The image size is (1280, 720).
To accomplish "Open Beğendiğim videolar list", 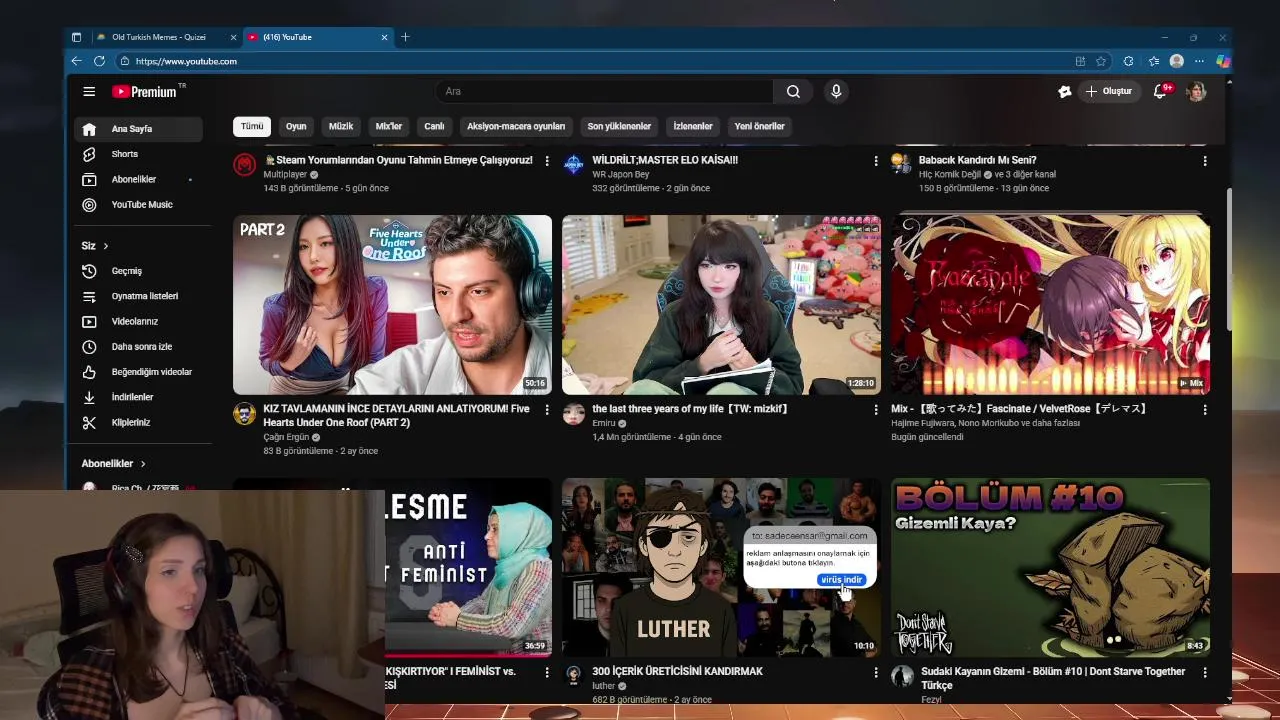I will [x=138, y=372].
